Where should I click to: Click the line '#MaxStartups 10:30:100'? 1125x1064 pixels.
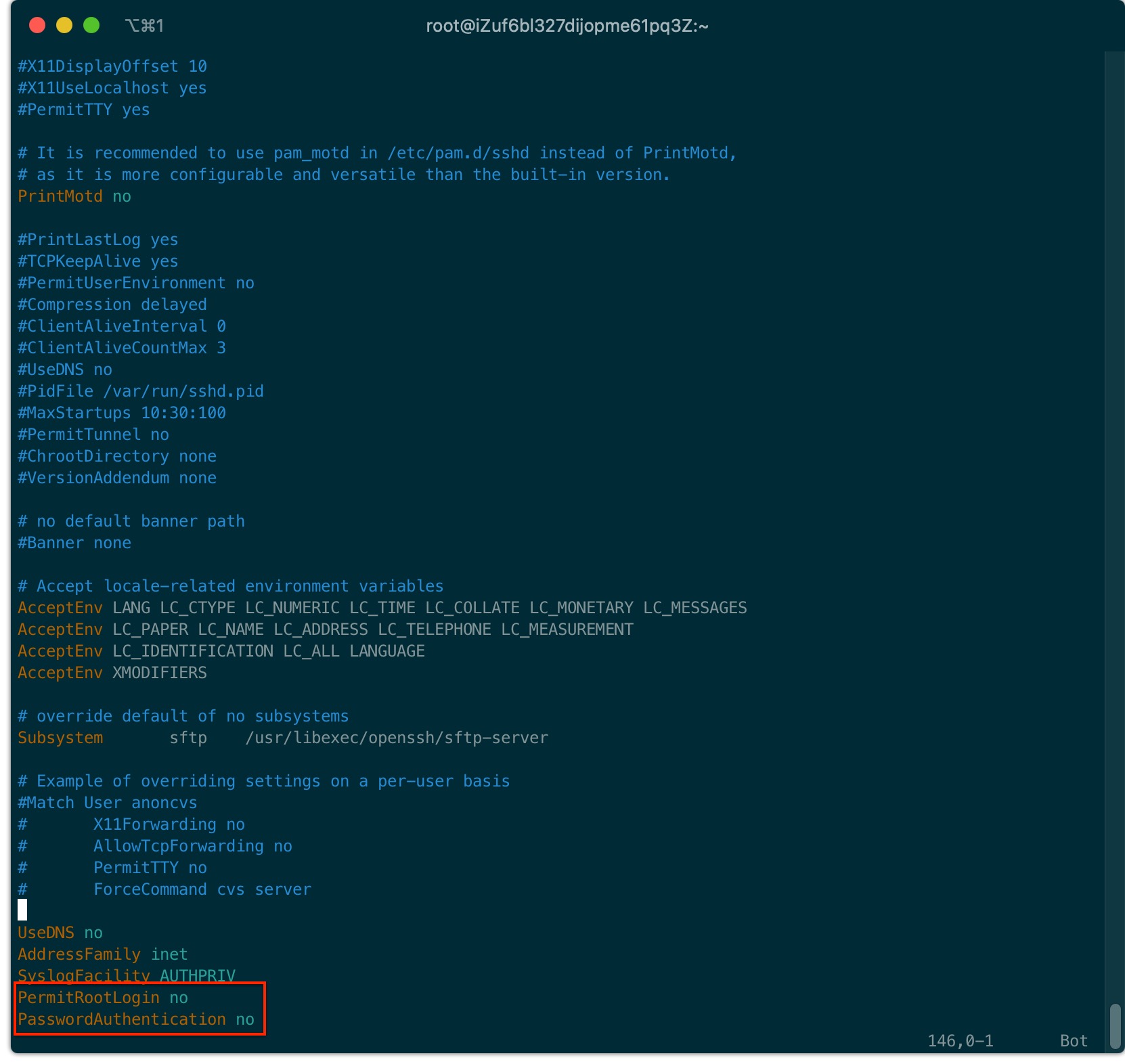click(122, 413)
